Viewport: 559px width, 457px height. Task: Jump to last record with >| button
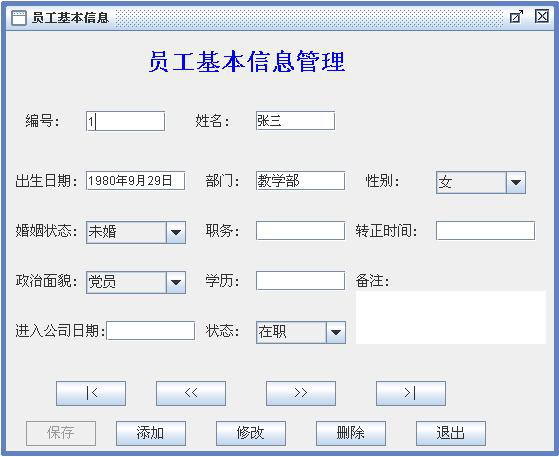411,393
